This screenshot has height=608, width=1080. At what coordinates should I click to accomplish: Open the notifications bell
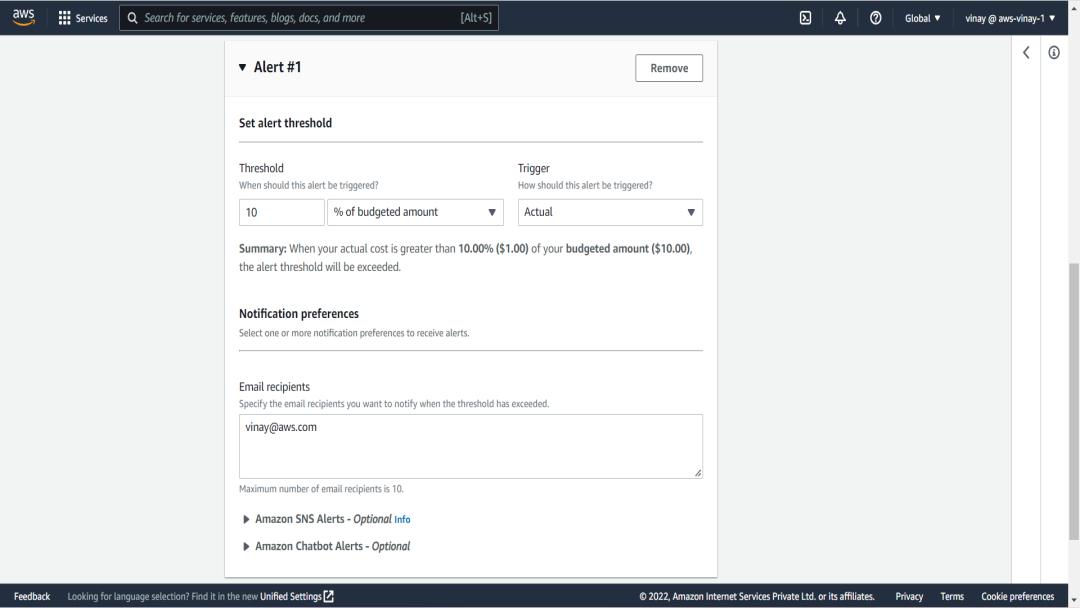point(840,18)
